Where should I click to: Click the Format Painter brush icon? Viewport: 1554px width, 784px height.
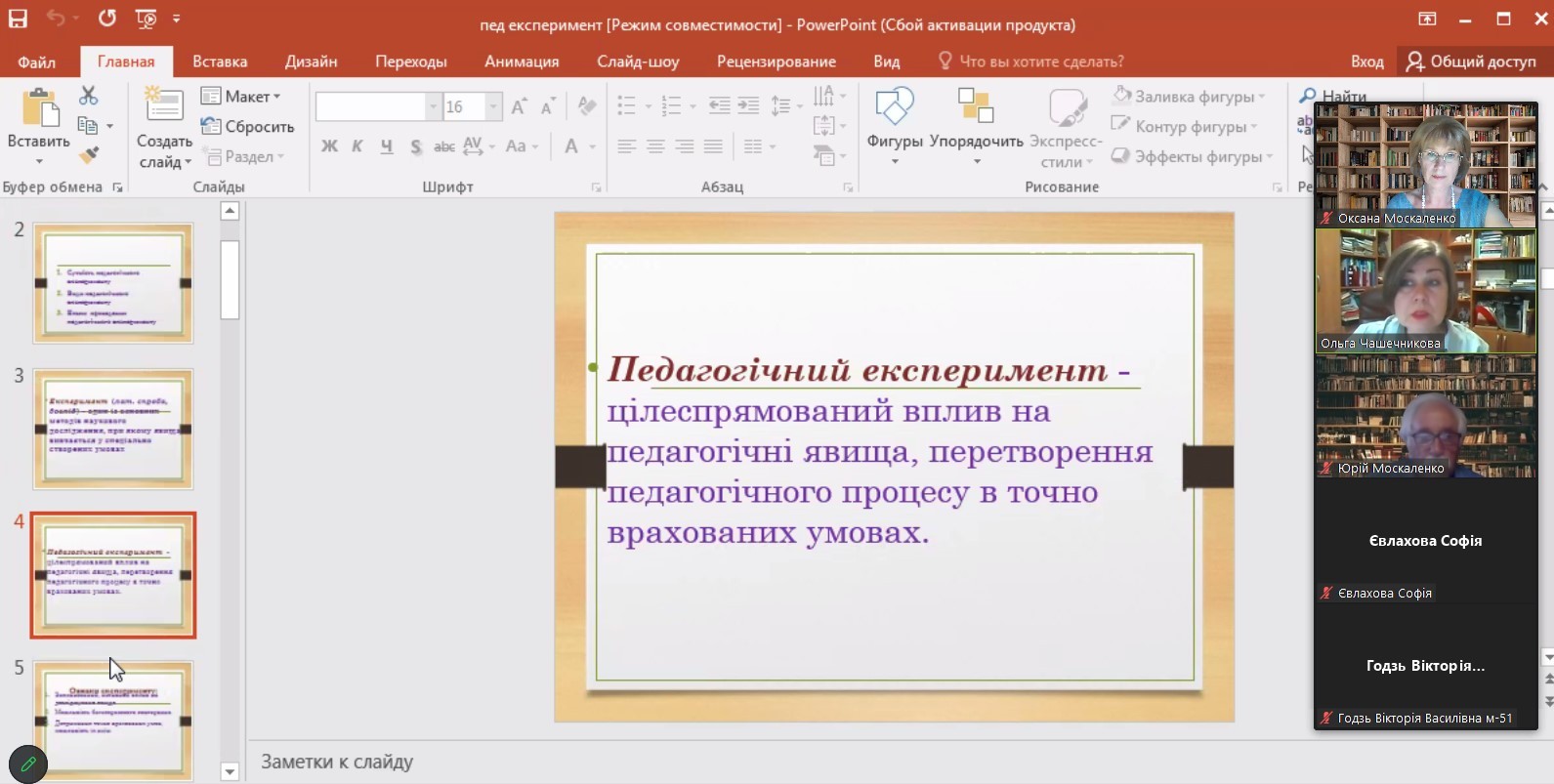(x=89, y=155)
